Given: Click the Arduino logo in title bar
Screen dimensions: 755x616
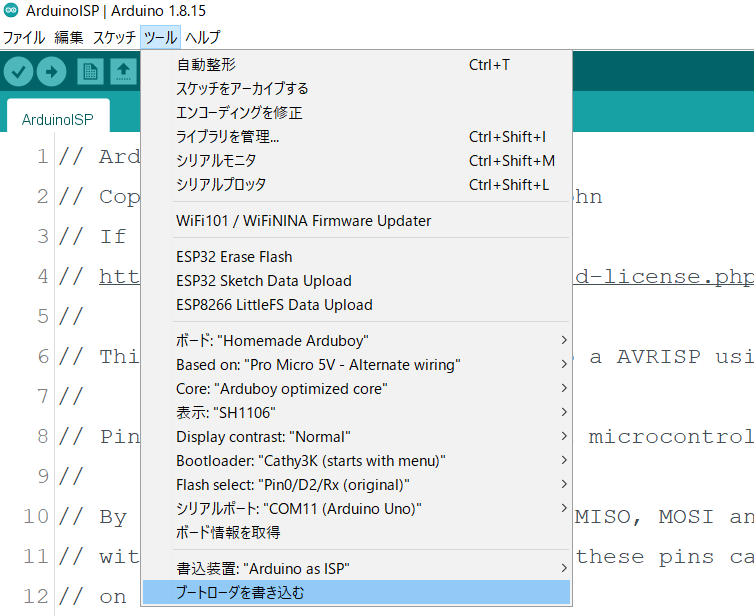Looking at the screenshot, I should [12, 13].
